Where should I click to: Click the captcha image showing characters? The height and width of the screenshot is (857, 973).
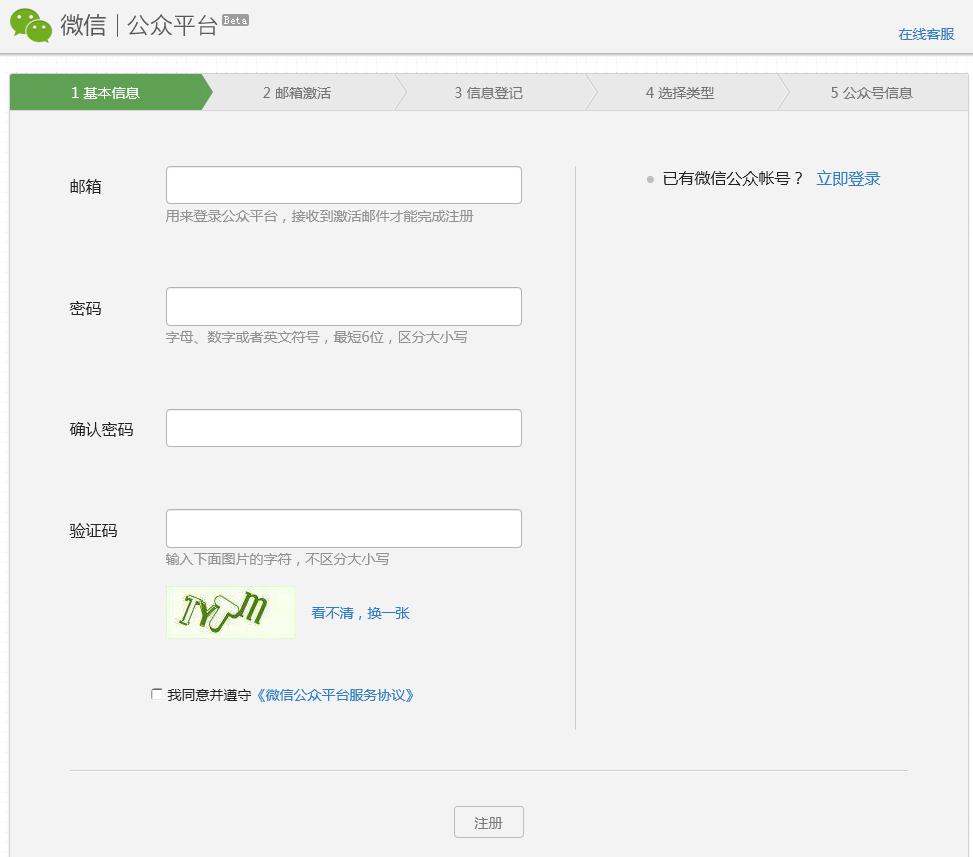[x=230, y=611]
